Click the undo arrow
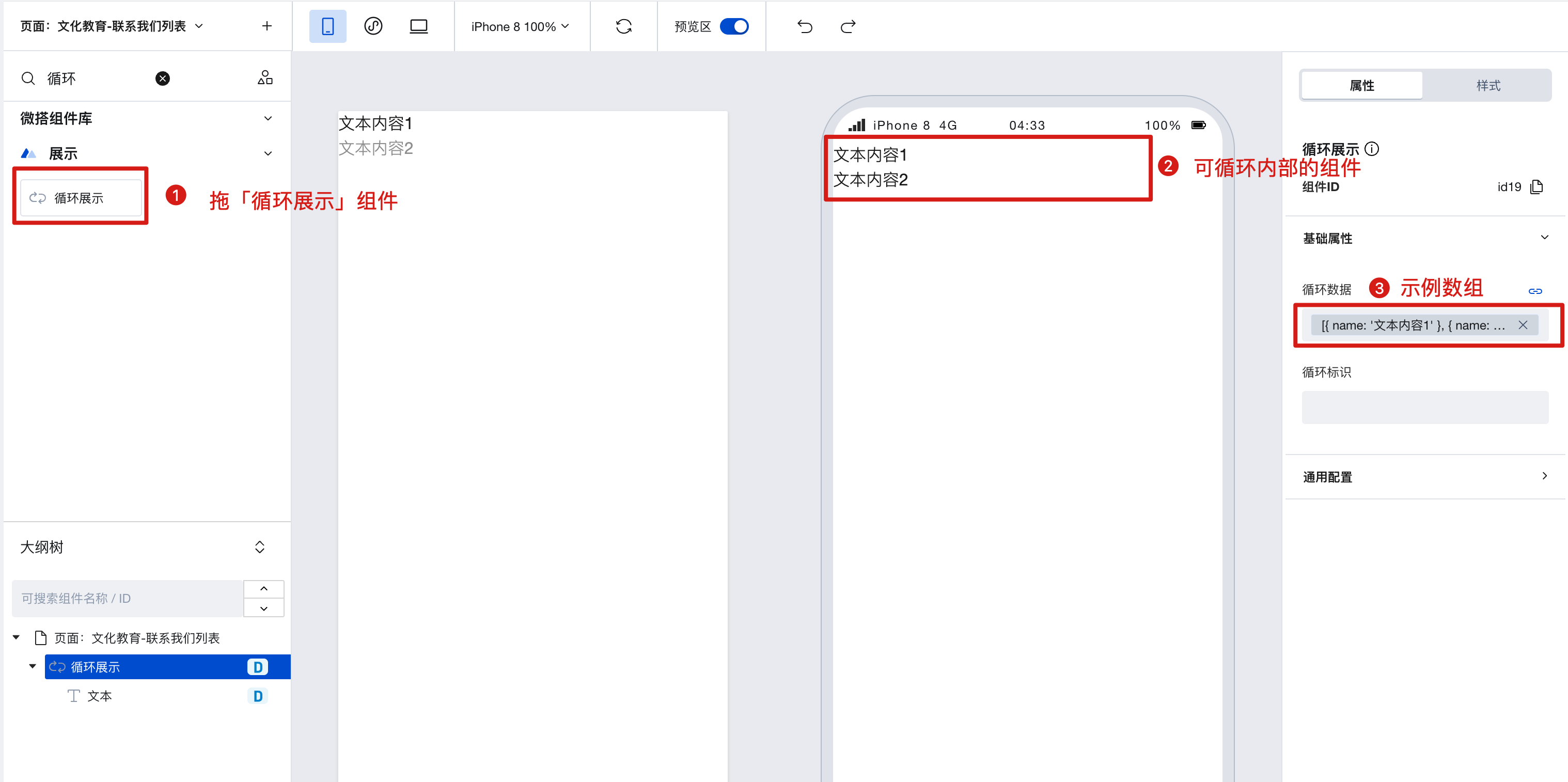The height and width of the screenshot is (782, 1568). [805, 26]
